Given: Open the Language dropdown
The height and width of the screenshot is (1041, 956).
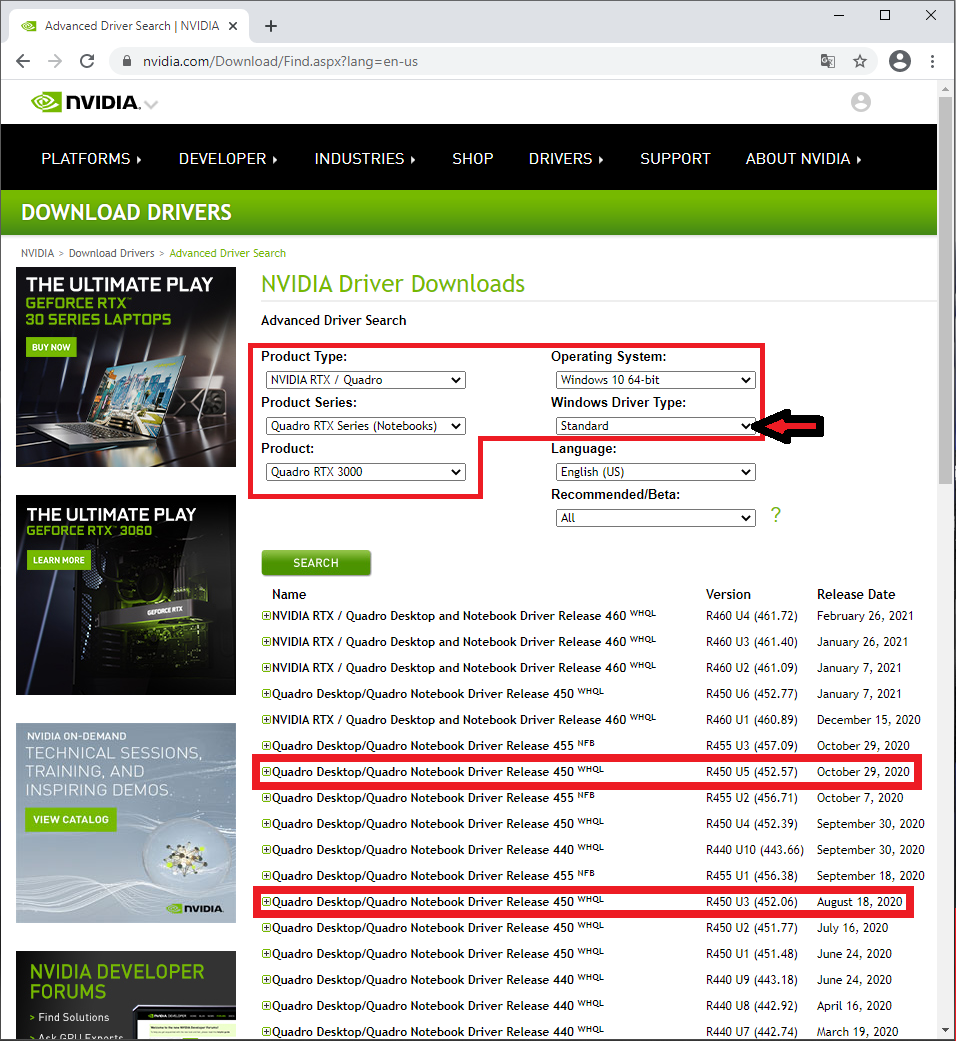Looking at the screenshot, I should tap(655, 471).
